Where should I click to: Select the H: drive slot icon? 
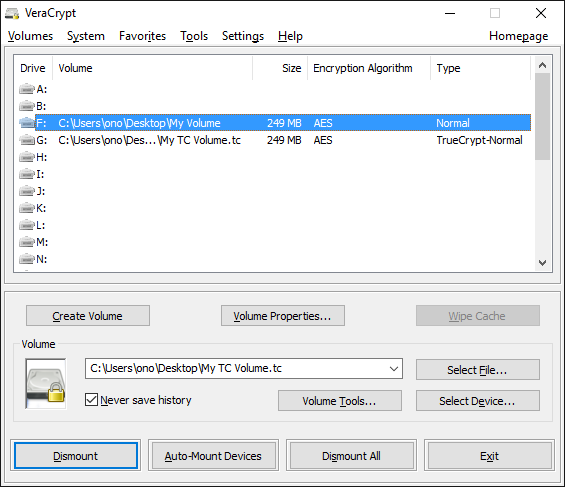click(x=27, y=157)
